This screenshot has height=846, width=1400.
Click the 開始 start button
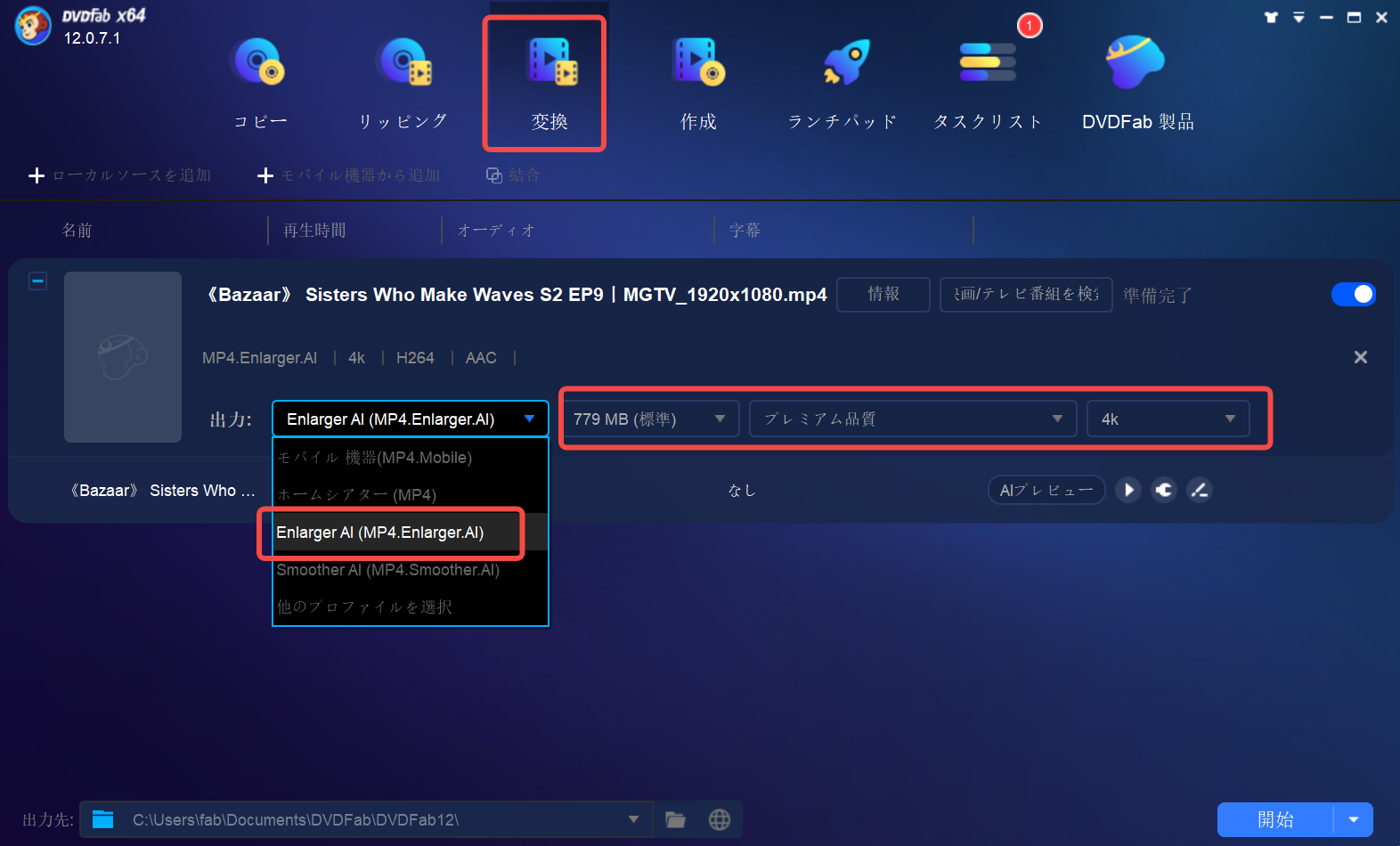click(x=1275, y=819)
